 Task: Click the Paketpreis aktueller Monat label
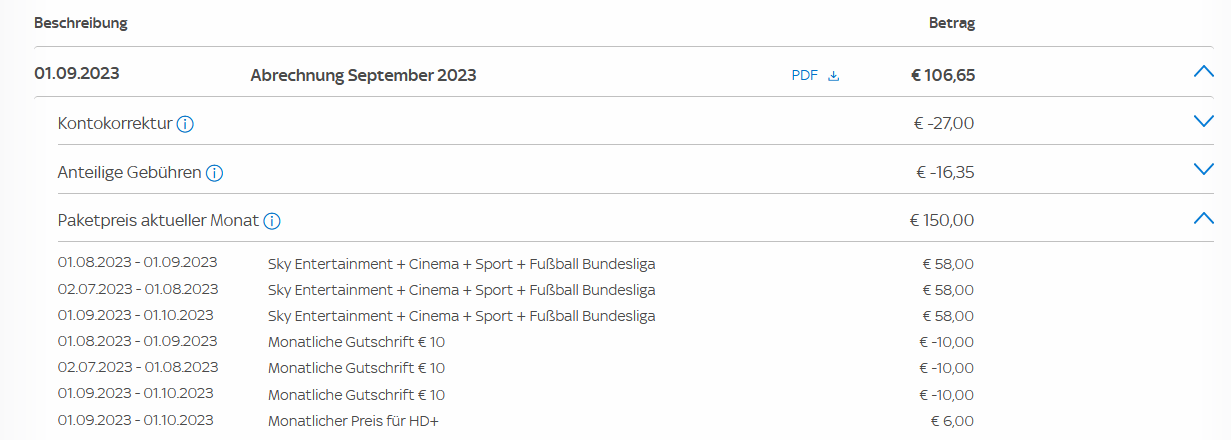[159, 221]
